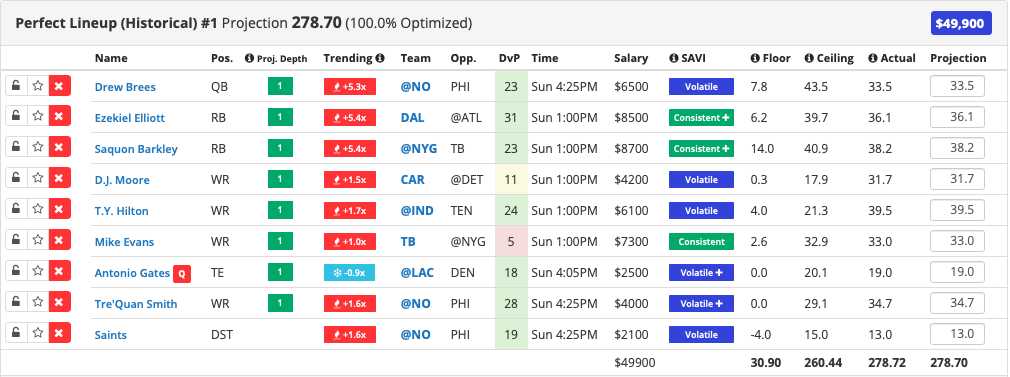Image resolution: width=1010 pixels, height=377 pixels.
Task: Open the info icon next to Trending
Action: click(380, 58)
